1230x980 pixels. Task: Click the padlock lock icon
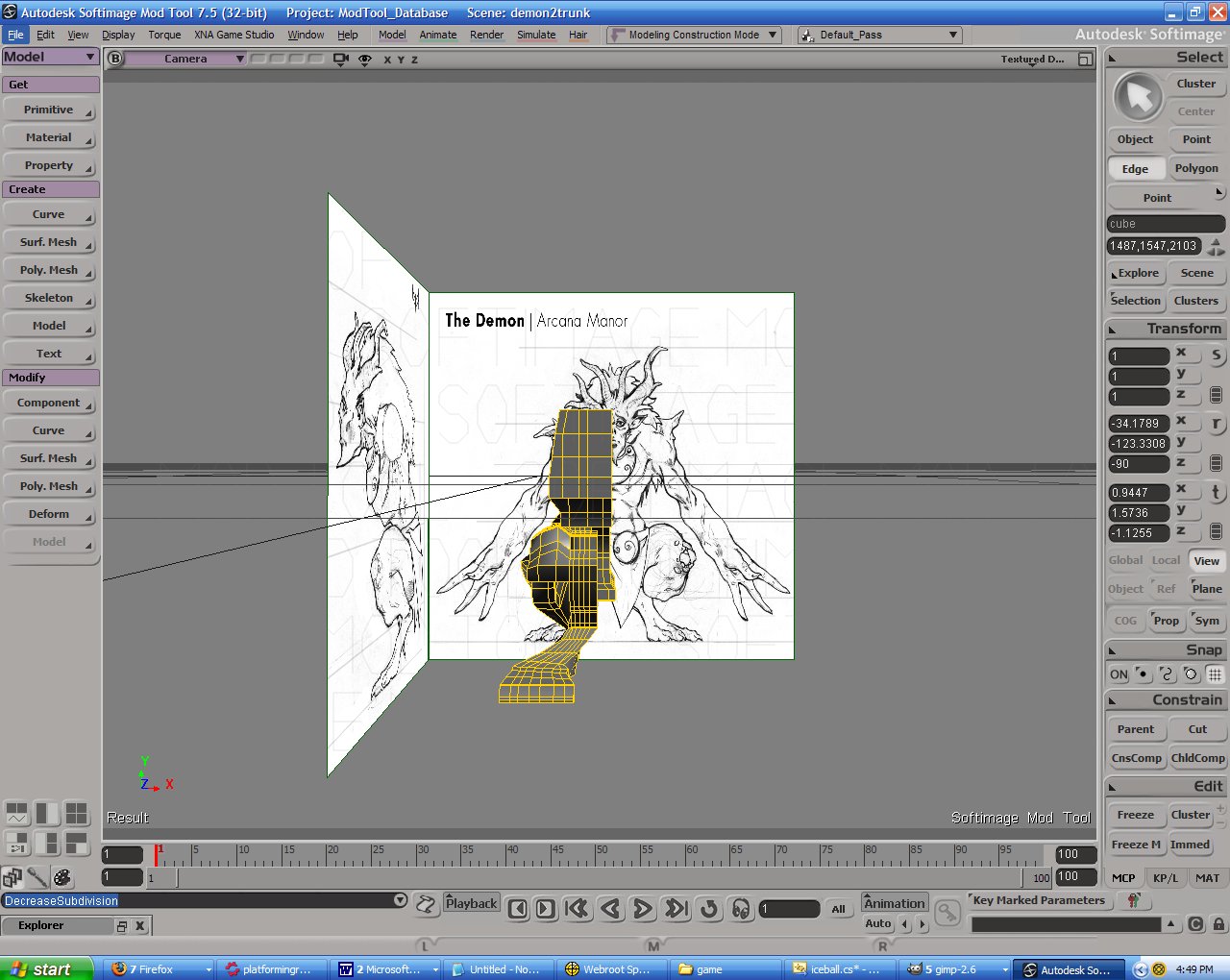pos(1218,924)
